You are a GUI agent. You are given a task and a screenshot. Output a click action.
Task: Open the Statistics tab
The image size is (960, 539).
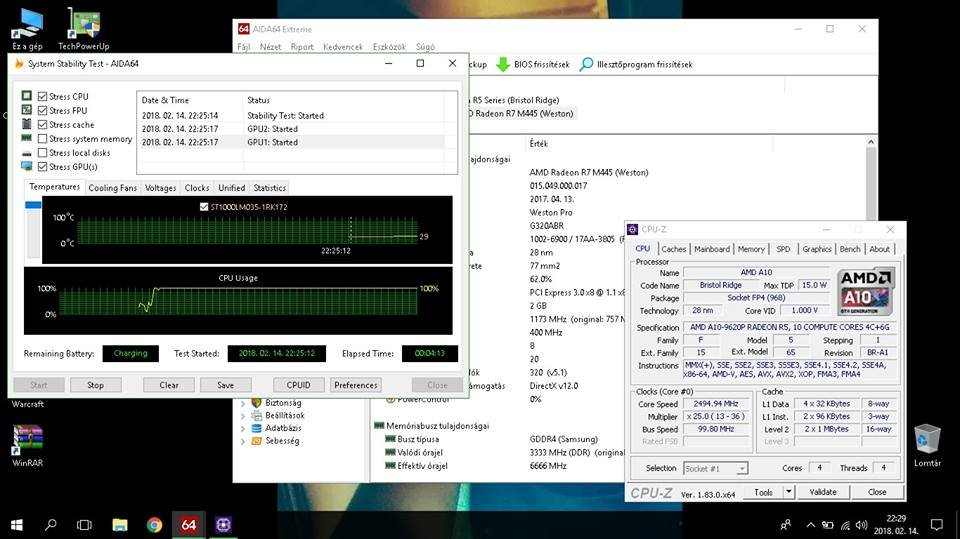269,188
